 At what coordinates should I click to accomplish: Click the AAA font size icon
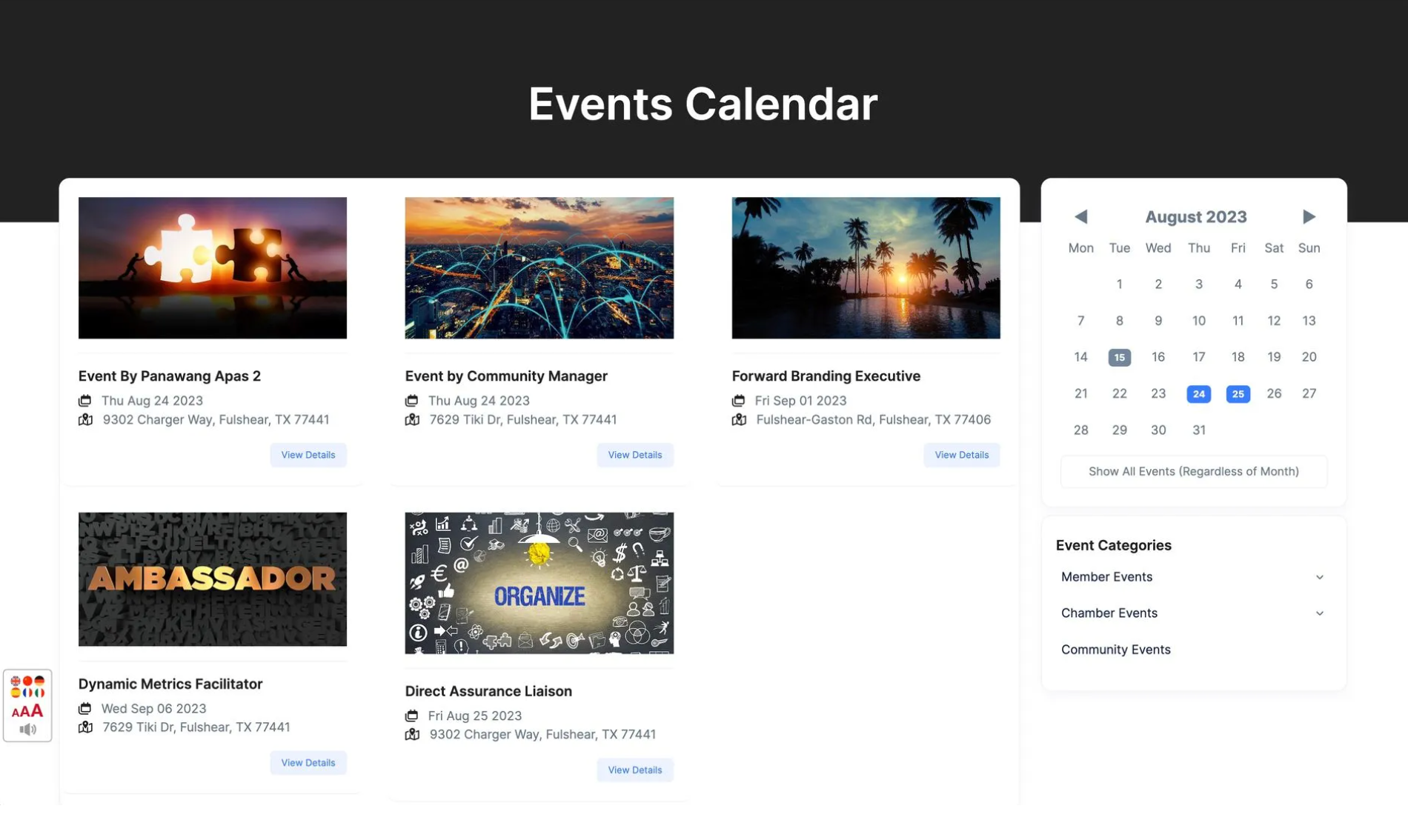click(27, 711)
